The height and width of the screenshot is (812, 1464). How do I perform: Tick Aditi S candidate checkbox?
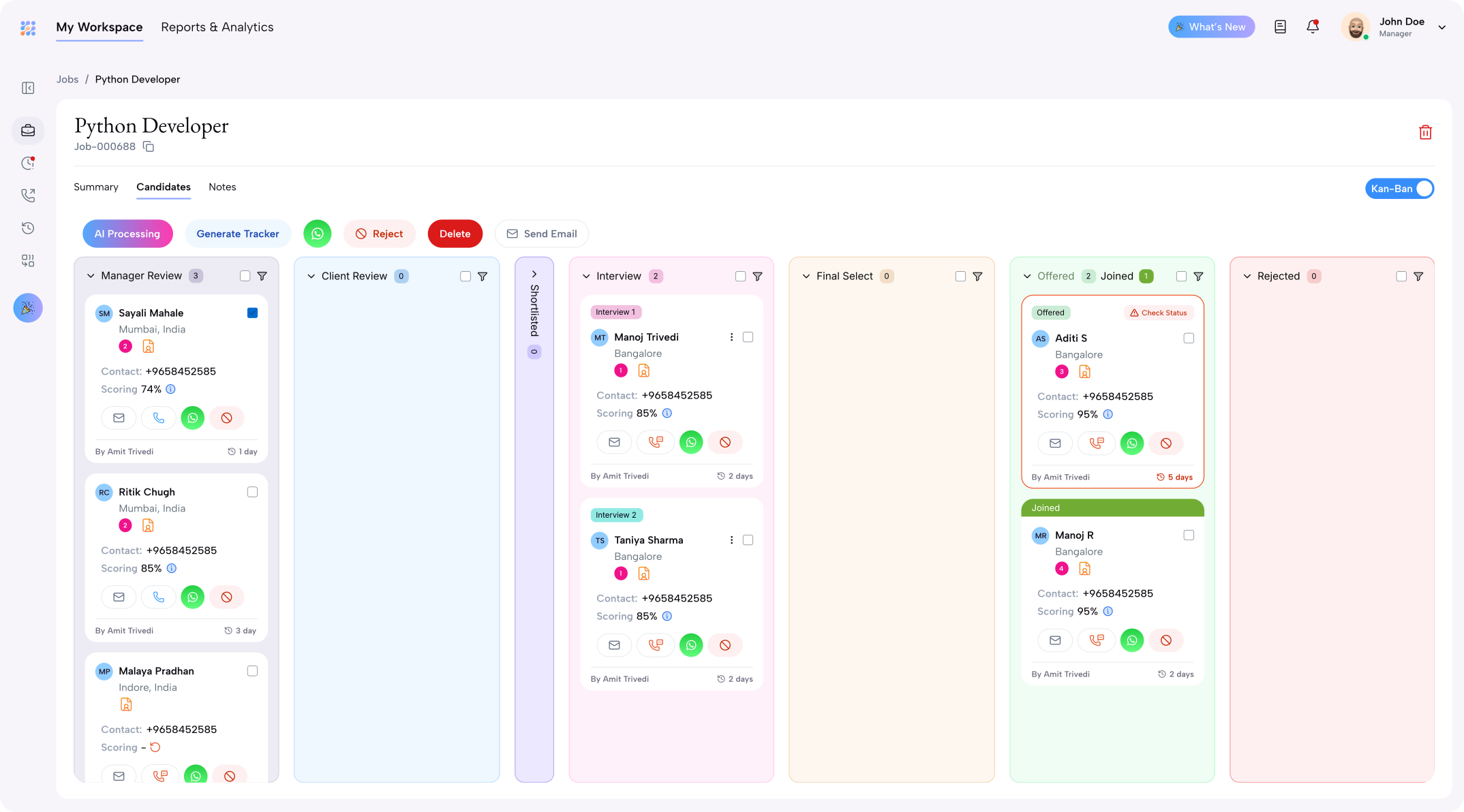pyautogui.click(x=1189, y=338)
